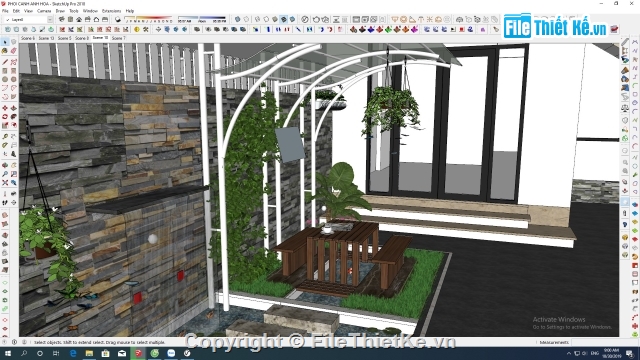Open the File menu
Image resolution: width=640 pixels, height=360 pixels.
(x=5, y=11)
